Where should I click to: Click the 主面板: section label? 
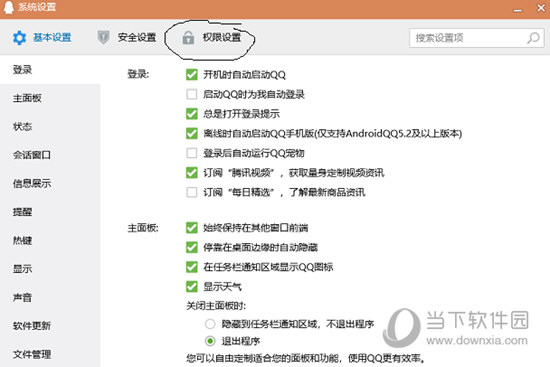pyautogui.click(x=143, y=228)
